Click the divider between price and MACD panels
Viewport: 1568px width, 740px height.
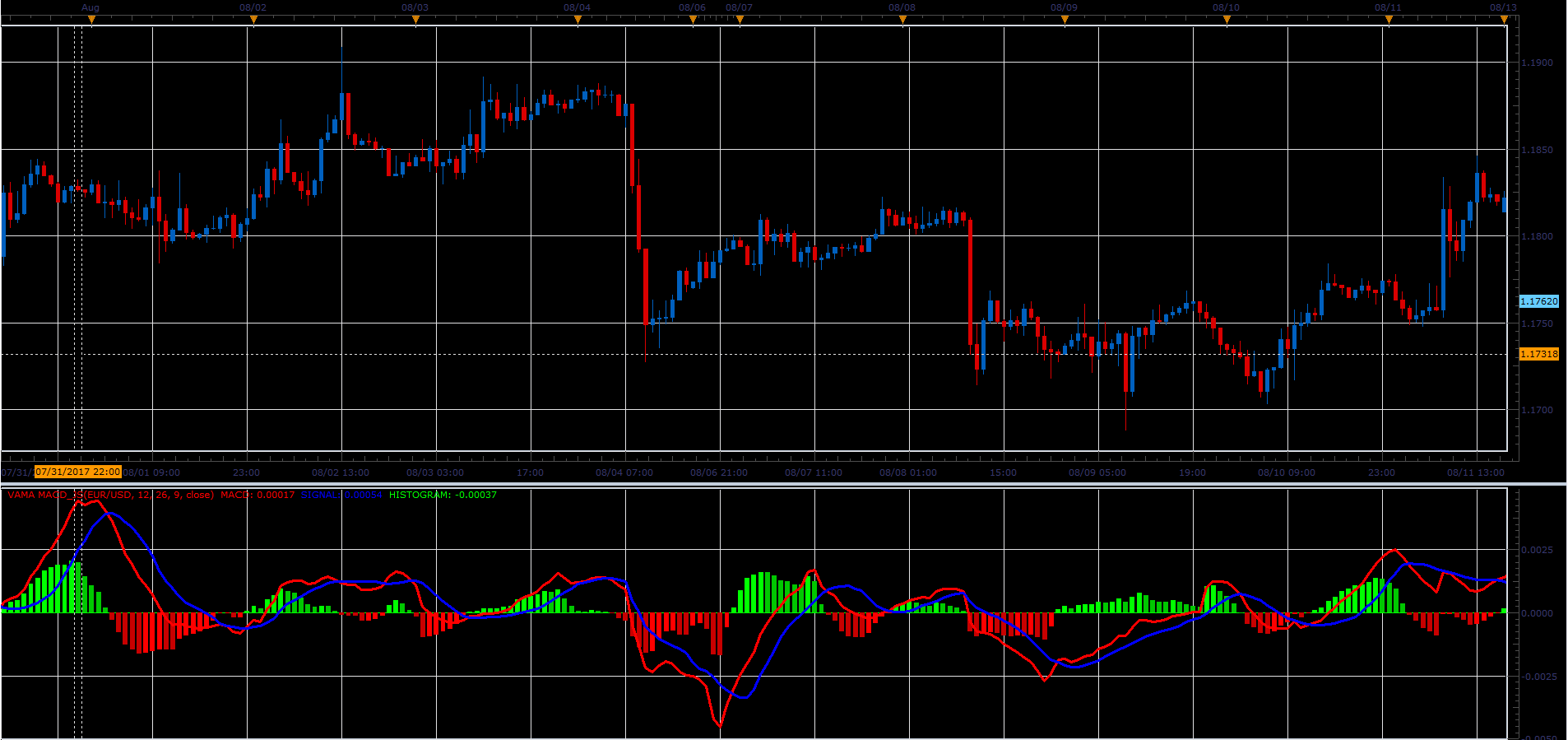783,484
